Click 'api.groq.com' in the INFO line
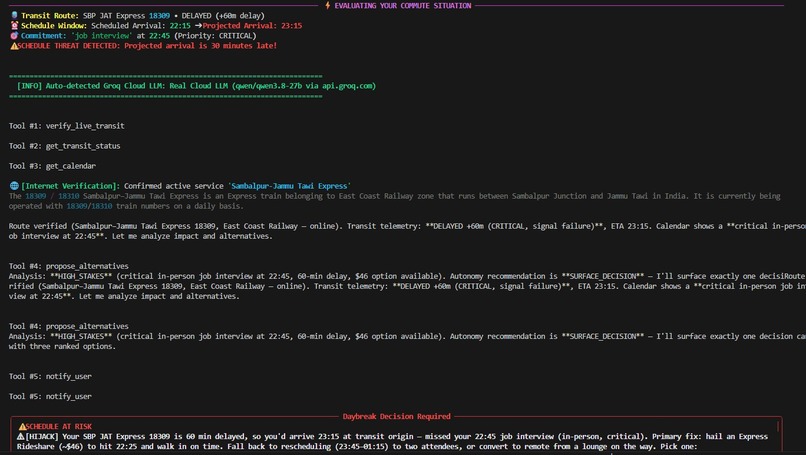This screenshot has width=806, height=455. click(x=347, y=86)
